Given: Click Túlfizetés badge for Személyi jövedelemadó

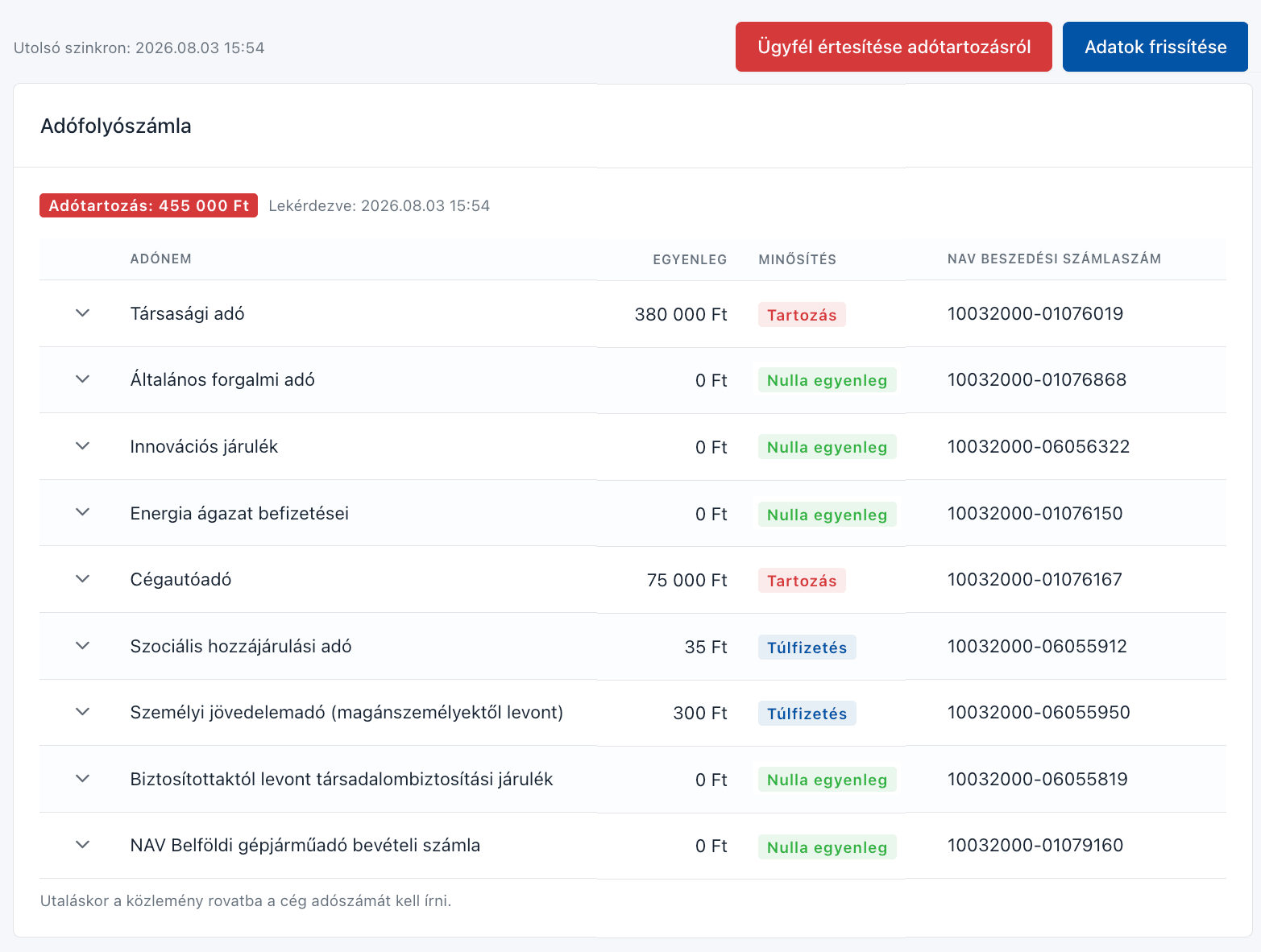Looking at the screenshot, I should (807, 714).
